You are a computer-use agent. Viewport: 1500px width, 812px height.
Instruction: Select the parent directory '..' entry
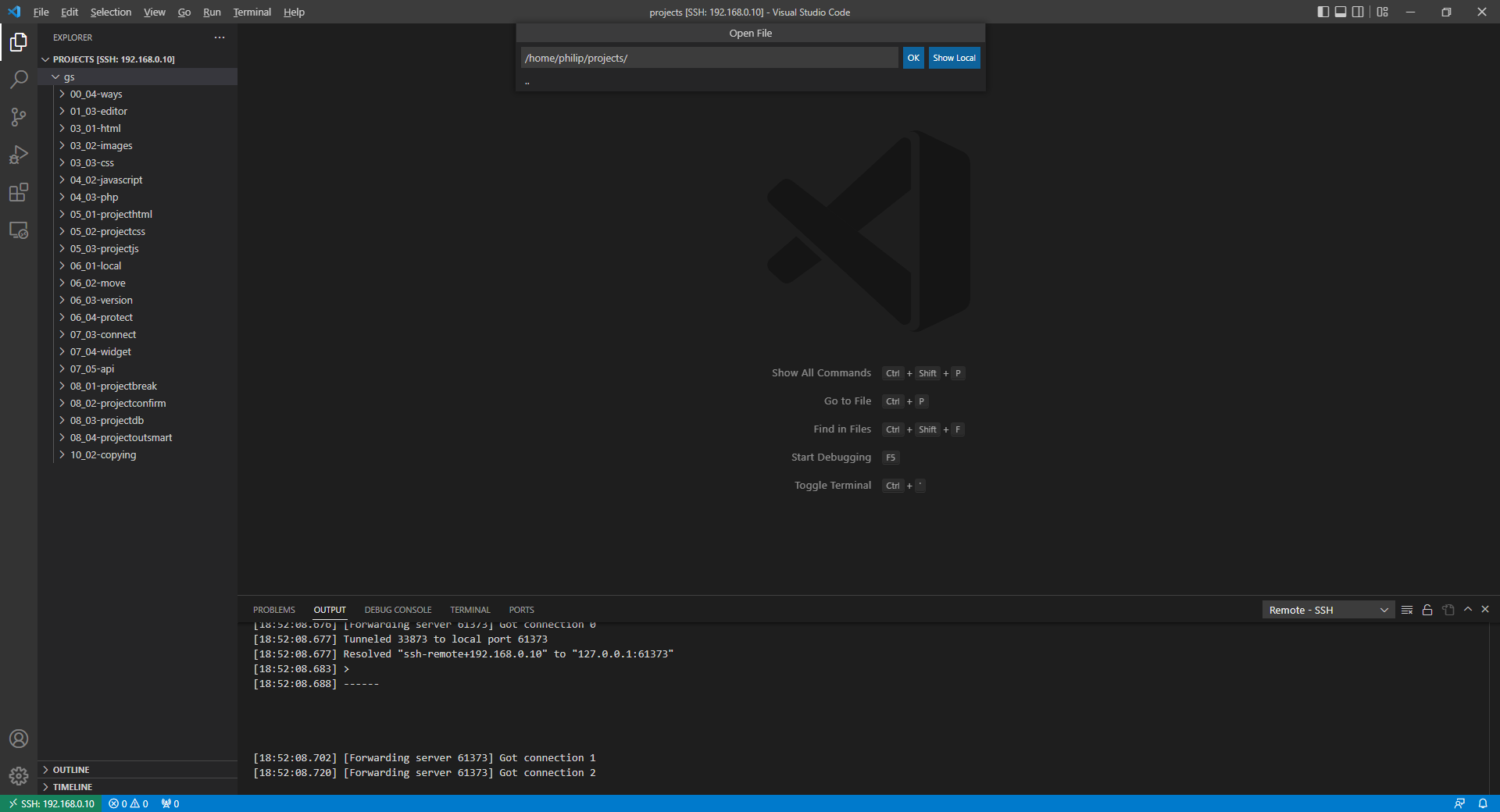pos(750,82)
